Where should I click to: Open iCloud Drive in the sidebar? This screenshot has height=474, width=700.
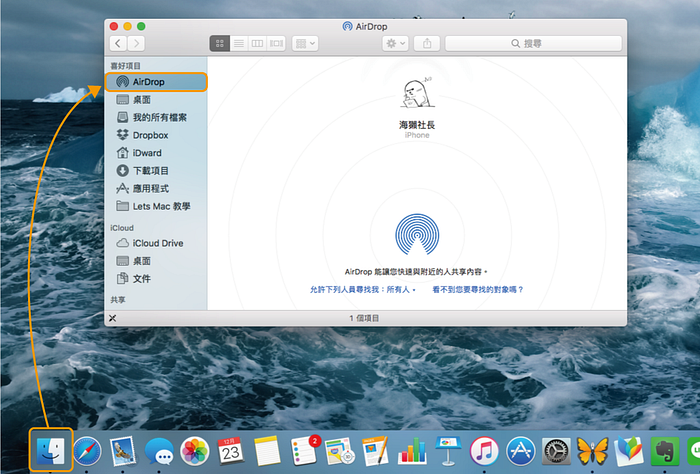point(156,243)
